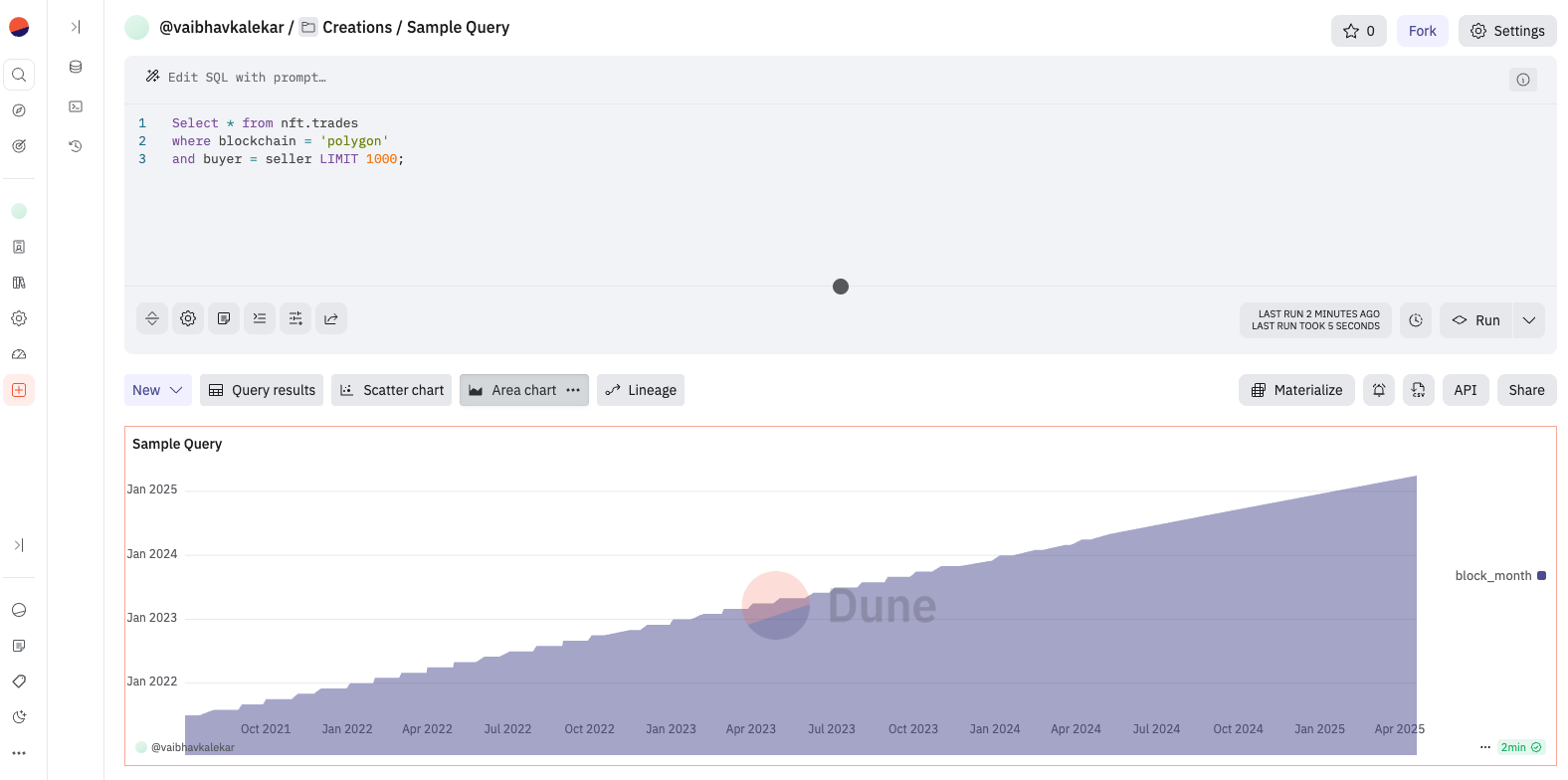Click the block_month legend color swatch
This screenshot has width=1568, height=780.
(1541, 575)
